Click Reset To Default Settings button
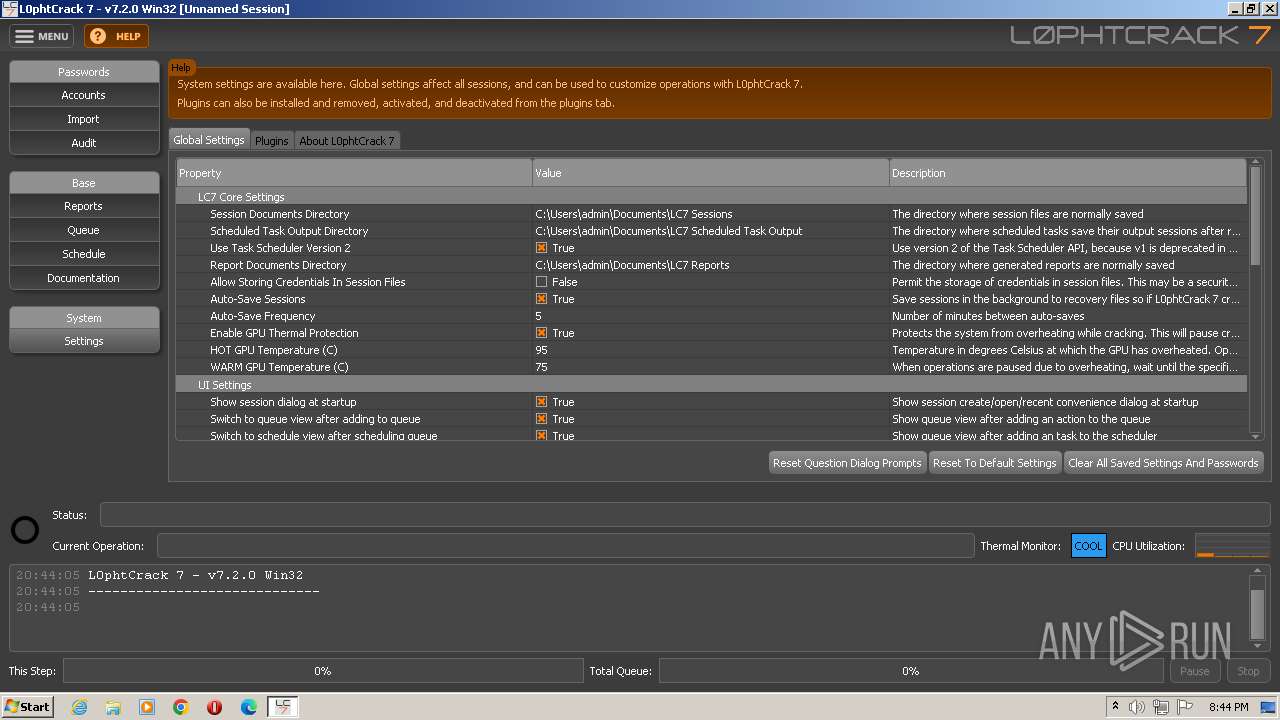Viewport: 1280px width, 720px height. (995, 463)
